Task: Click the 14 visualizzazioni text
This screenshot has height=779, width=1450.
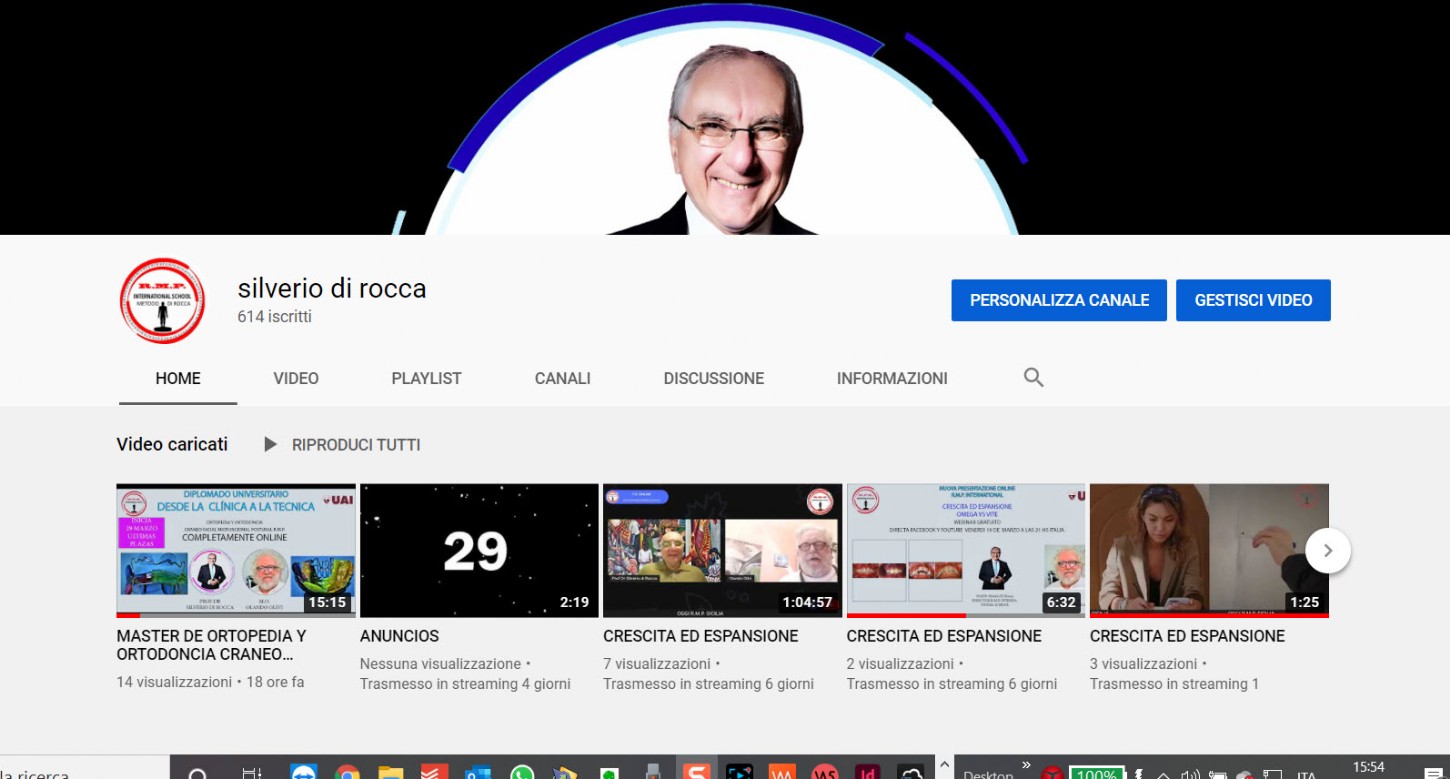Action: [174, 682]
